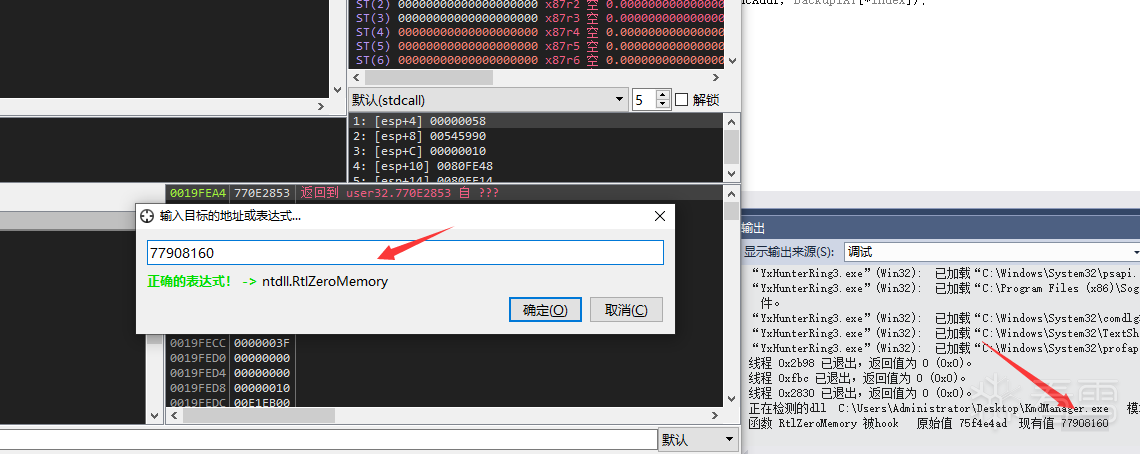Click the crosshair icon in the dialog title bar

[147, 216]
